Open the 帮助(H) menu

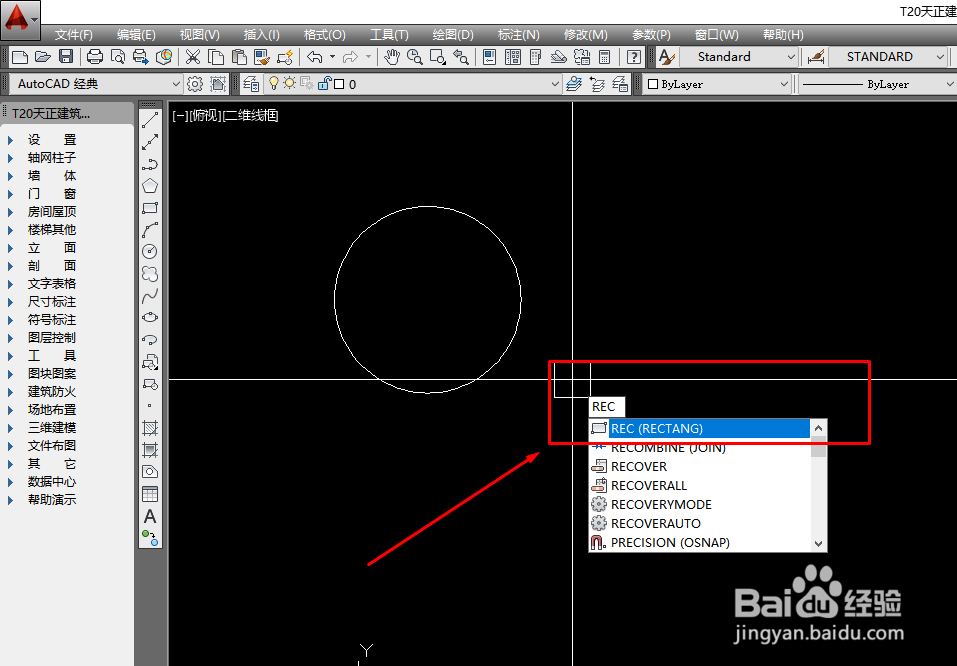coord(784,35)
